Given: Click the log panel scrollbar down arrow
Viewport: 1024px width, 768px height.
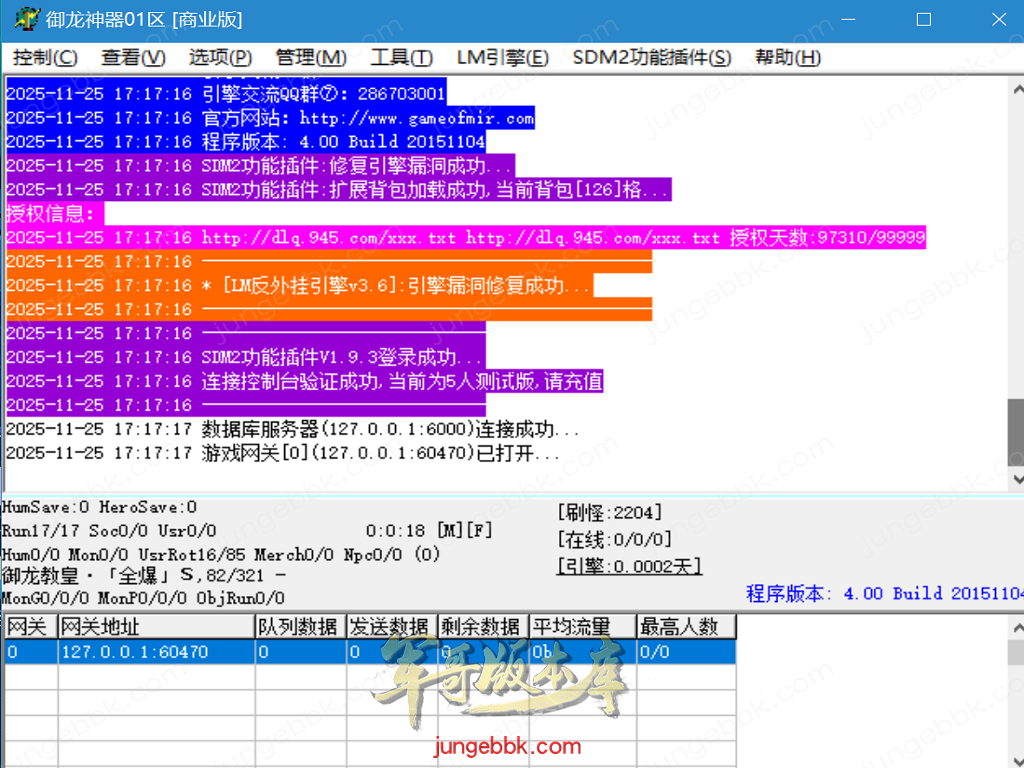Looking at the screenshot, I should [1015, 481].
